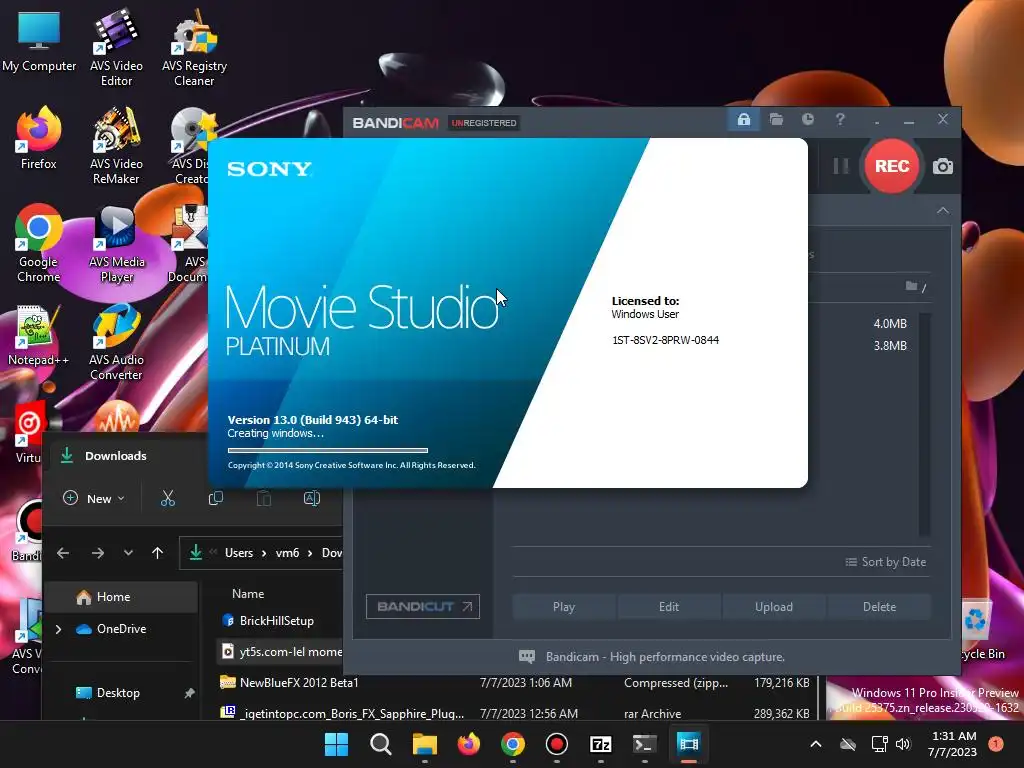
Task: Click Bandicam Edit button
Action: click(669, 607)
